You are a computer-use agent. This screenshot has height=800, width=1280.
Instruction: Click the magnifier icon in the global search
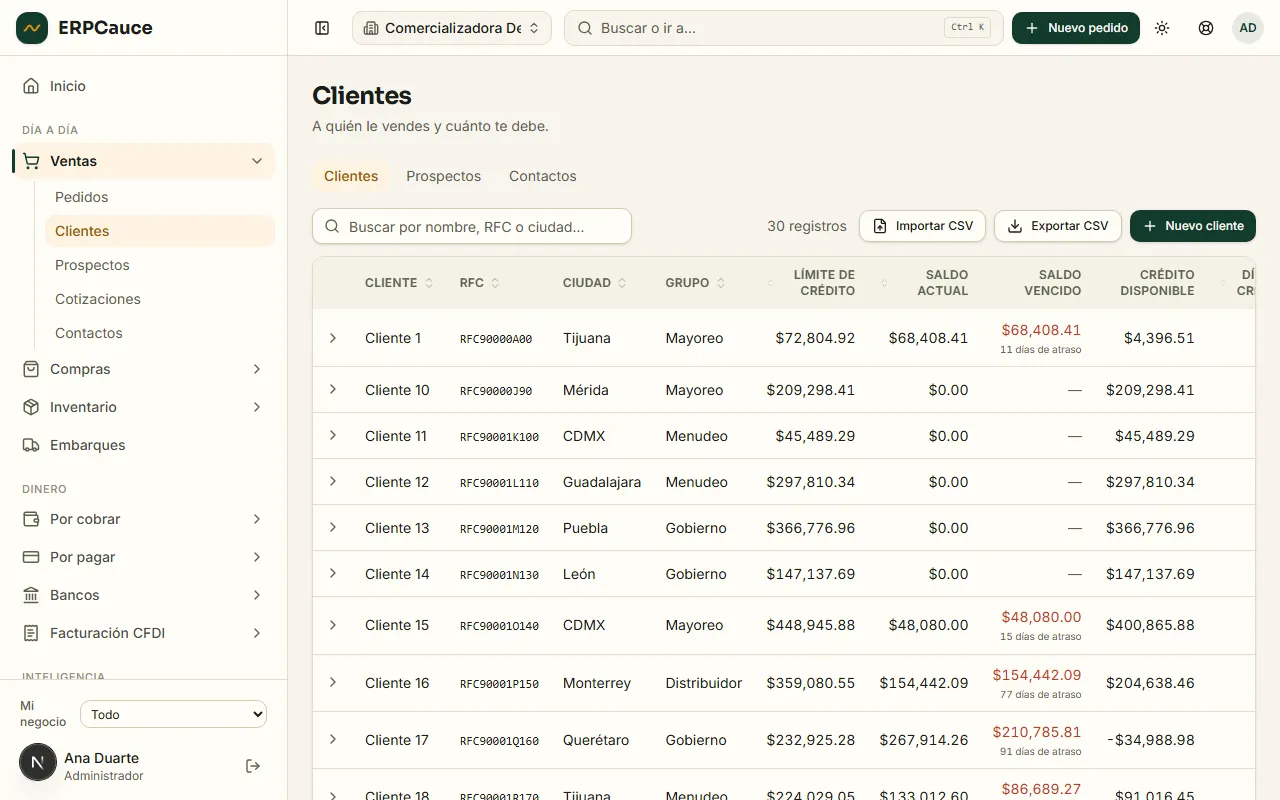click(x=585, y=28)
